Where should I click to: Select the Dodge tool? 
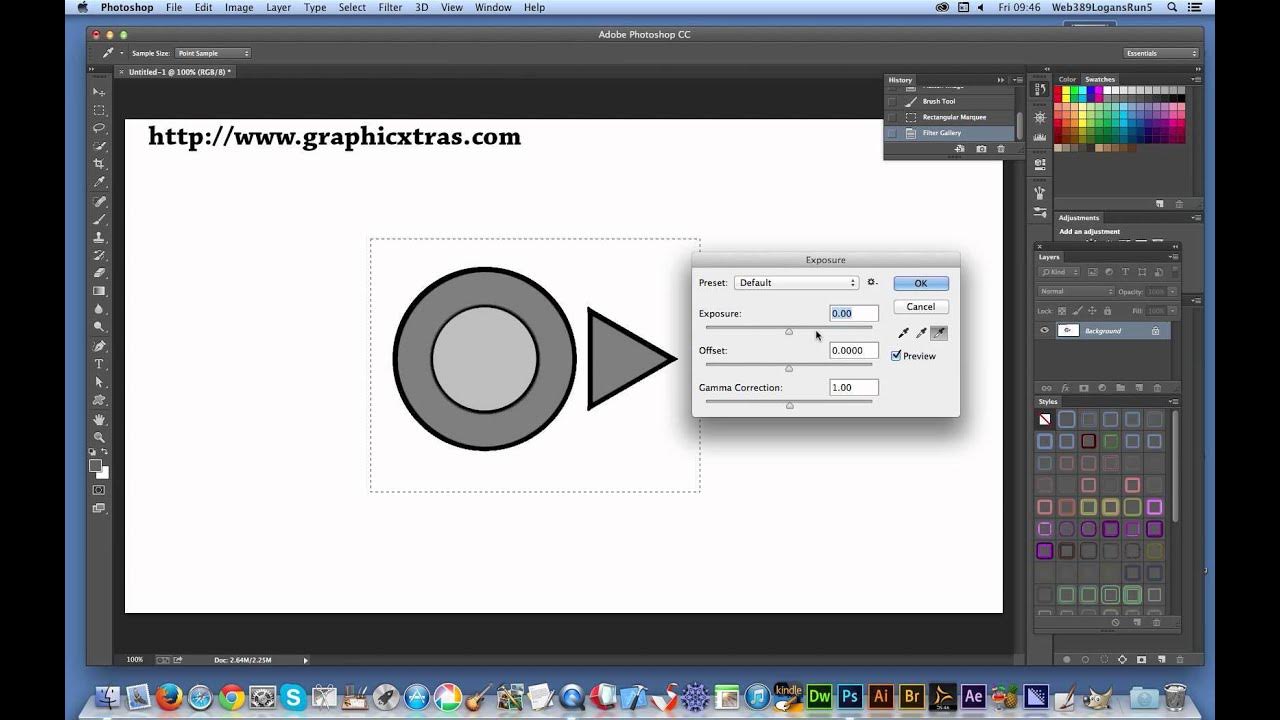[99, 327]
